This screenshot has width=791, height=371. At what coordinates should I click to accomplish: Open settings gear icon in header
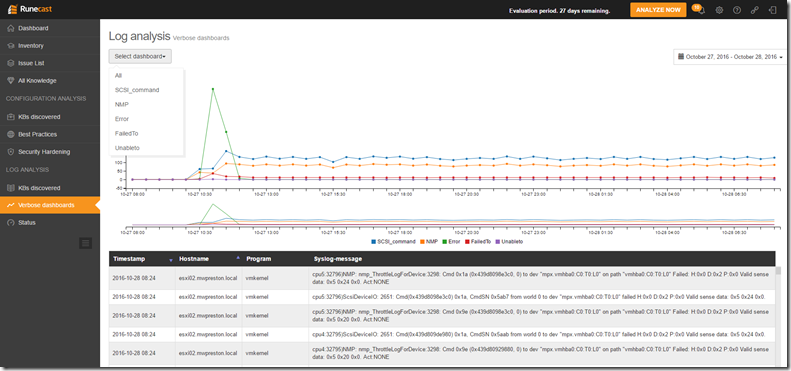[x=719, y=10]
